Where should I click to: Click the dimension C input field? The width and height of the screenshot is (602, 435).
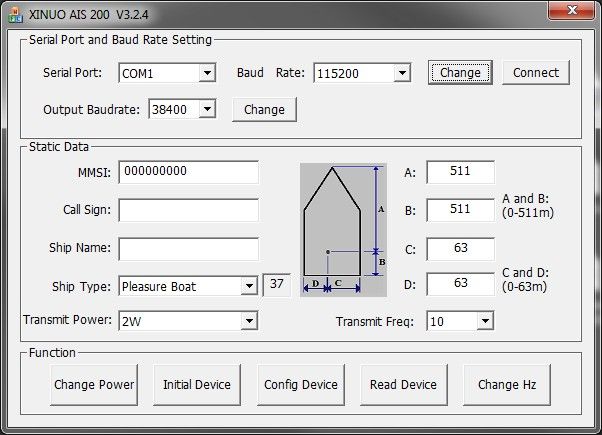pos(460,249)
